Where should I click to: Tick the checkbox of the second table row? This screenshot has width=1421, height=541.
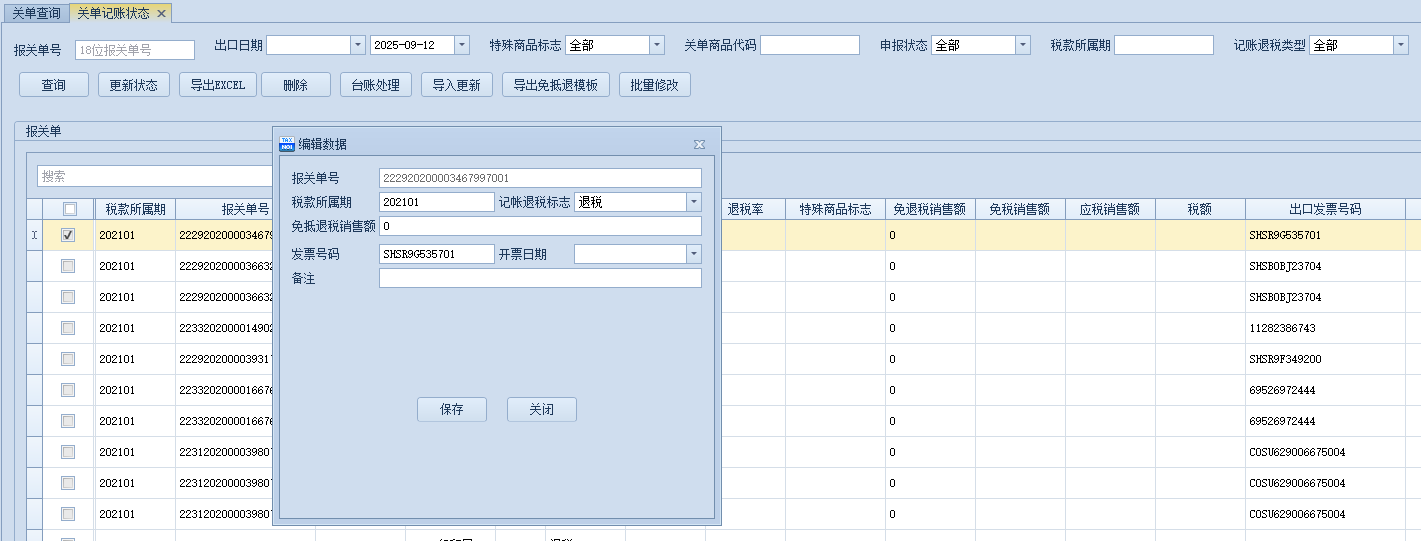click(68, 266)
